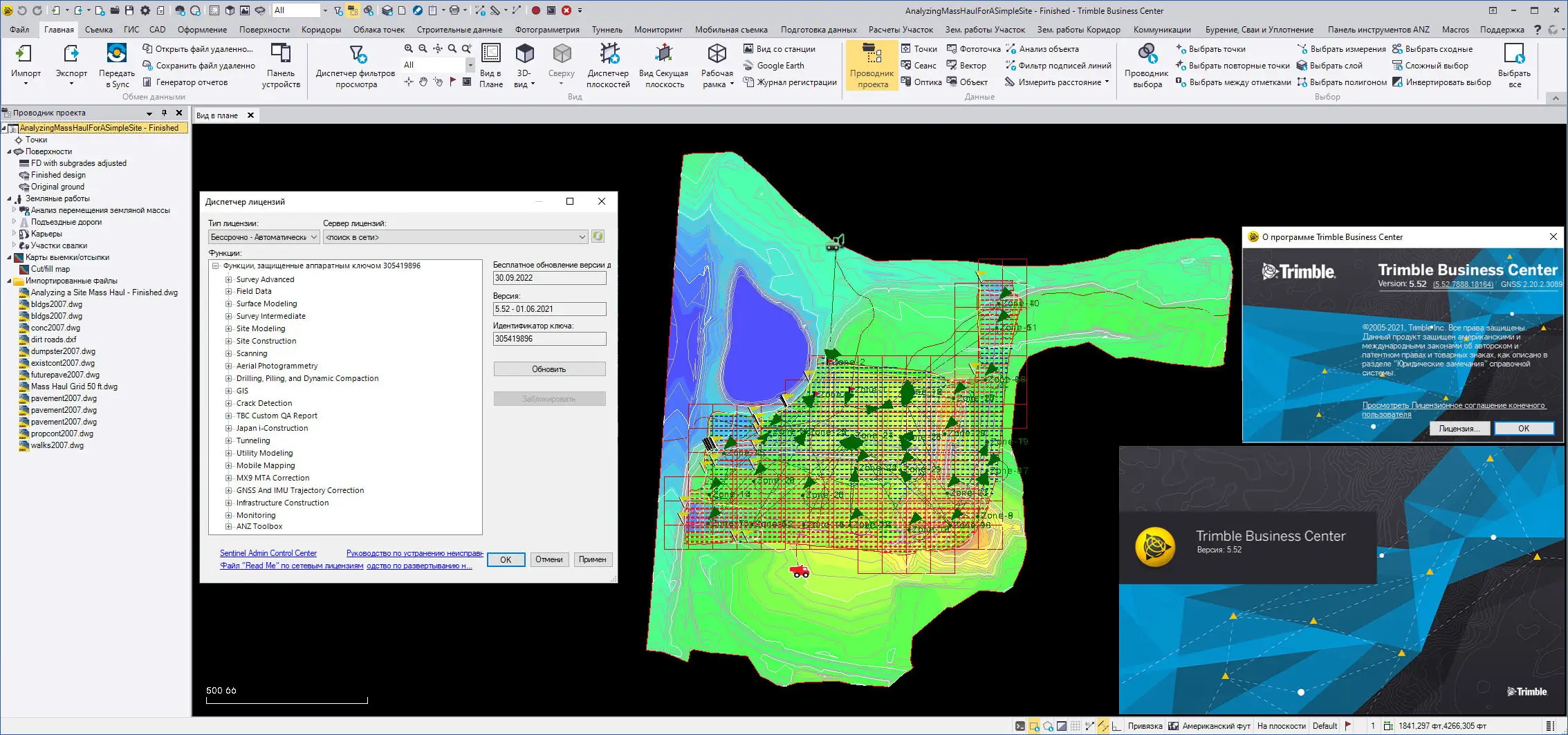1568x735 pixels.
Task: Open the View Filter Manager
Action: click(x=356, y=64)
